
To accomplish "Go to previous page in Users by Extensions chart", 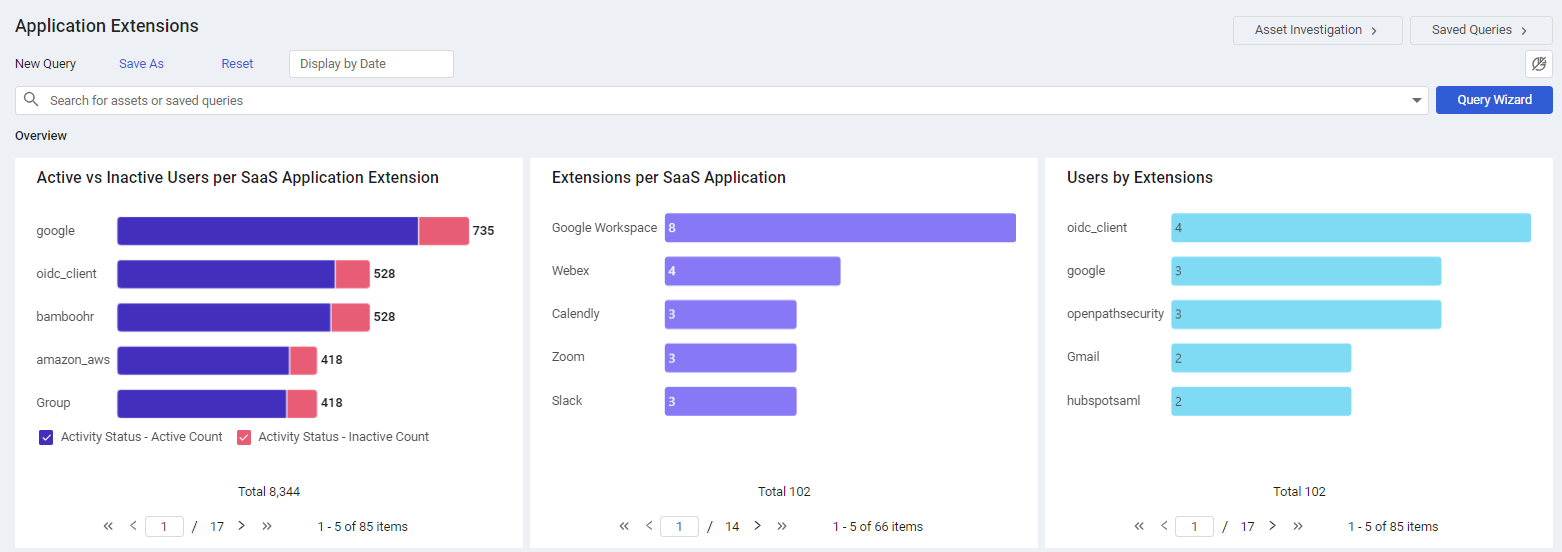I will coord(1164,526).
